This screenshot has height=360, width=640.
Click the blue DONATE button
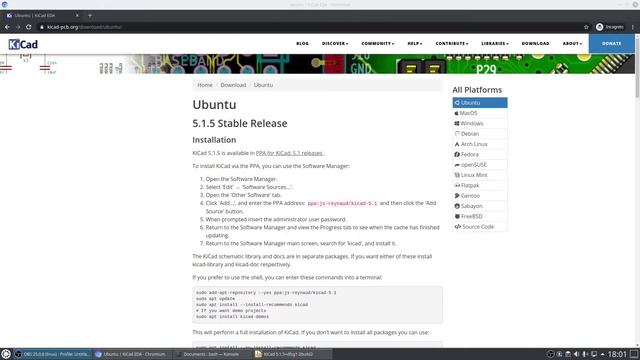(x=611, y=43)
